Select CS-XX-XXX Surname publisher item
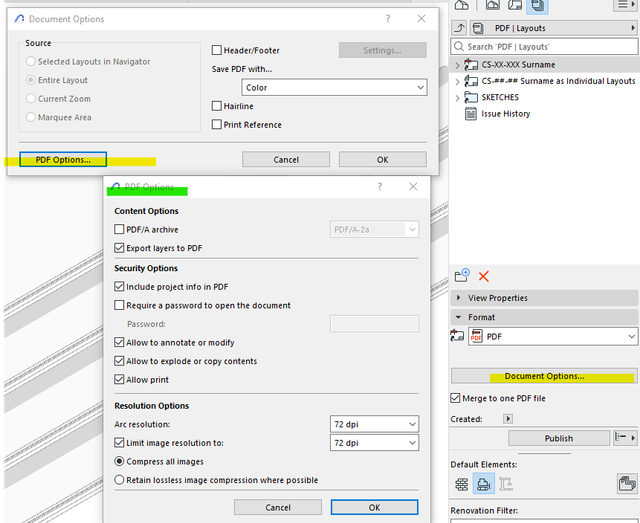This screenshot has width=640, height=523. pos(518,65)
